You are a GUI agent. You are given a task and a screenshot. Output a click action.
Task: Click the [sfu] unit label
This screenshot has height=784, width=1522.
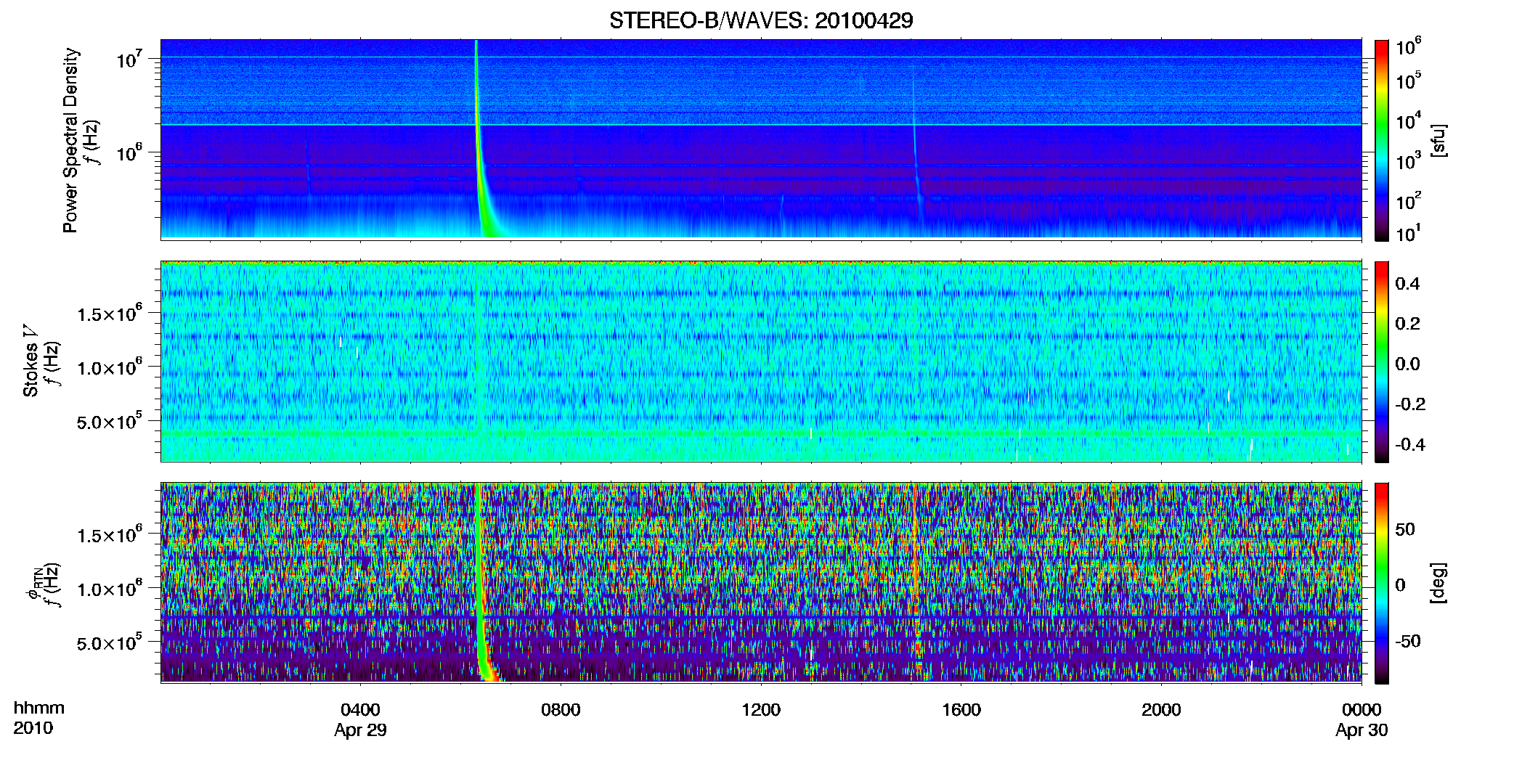pyautogui.click(x=1438, y=141)
